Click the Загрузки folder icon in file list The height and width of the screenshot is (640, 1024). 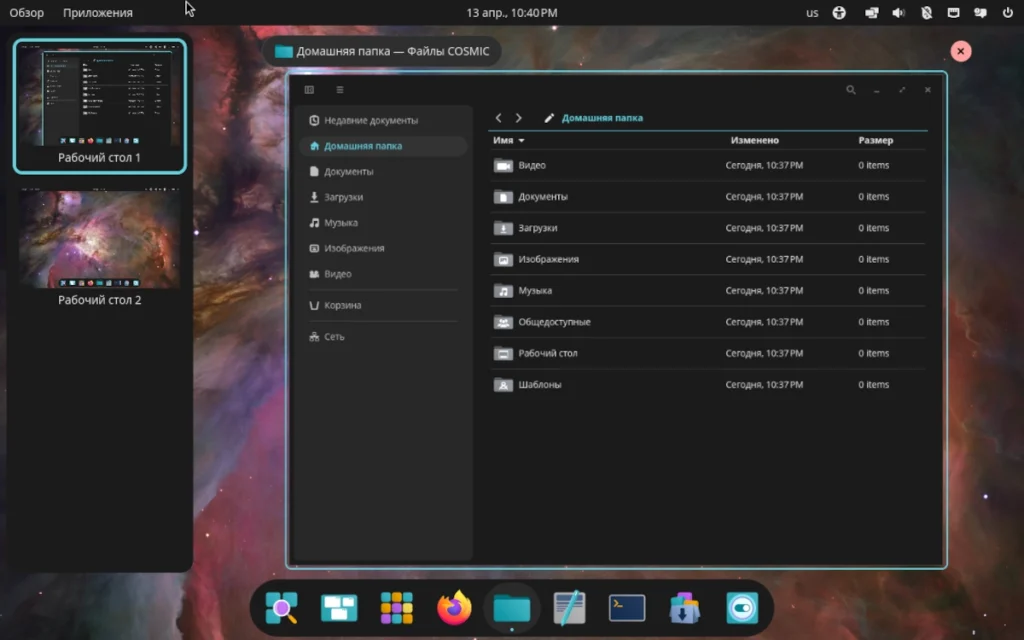[x=503, y=228]
